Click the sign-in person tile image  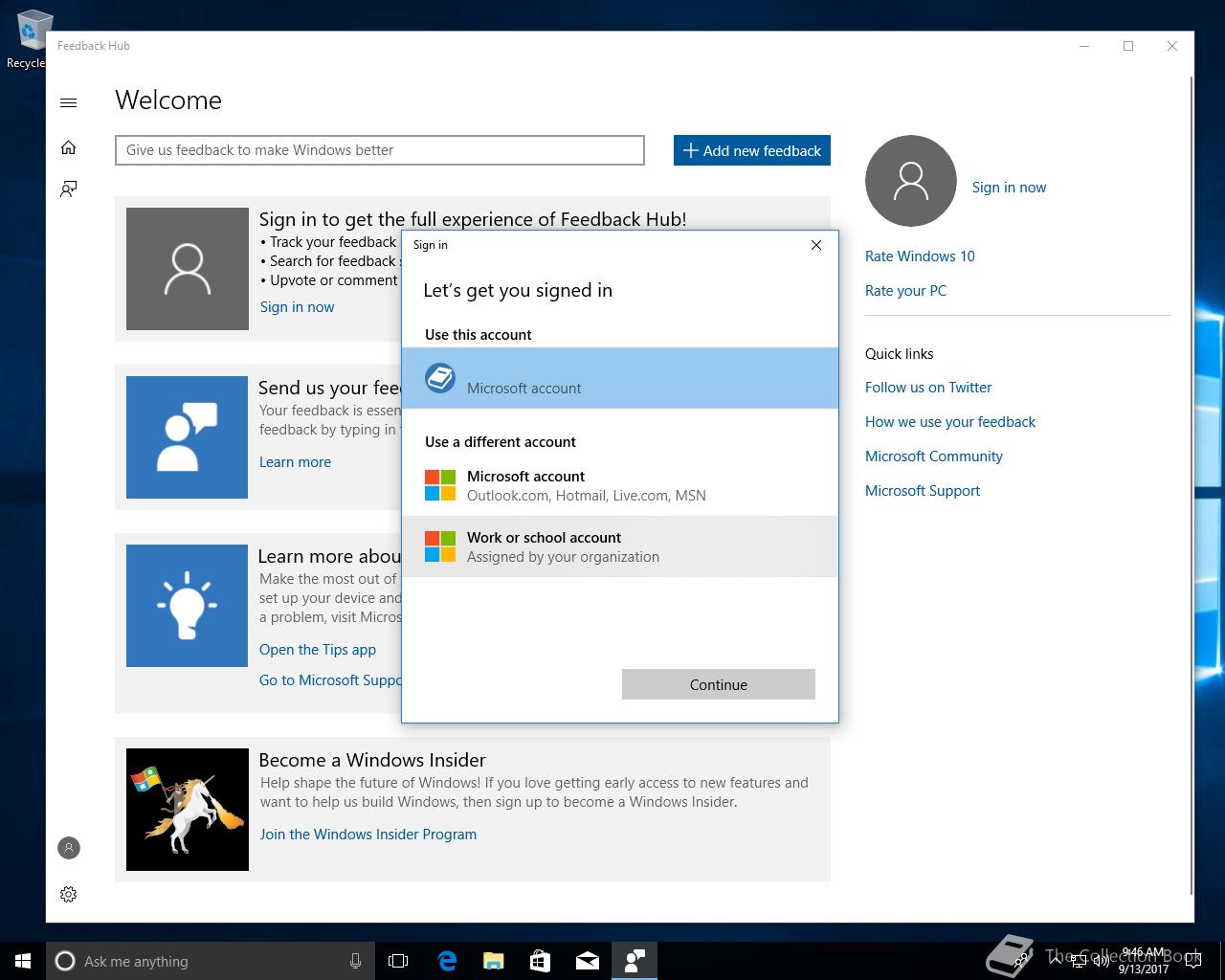pos(188,269)
